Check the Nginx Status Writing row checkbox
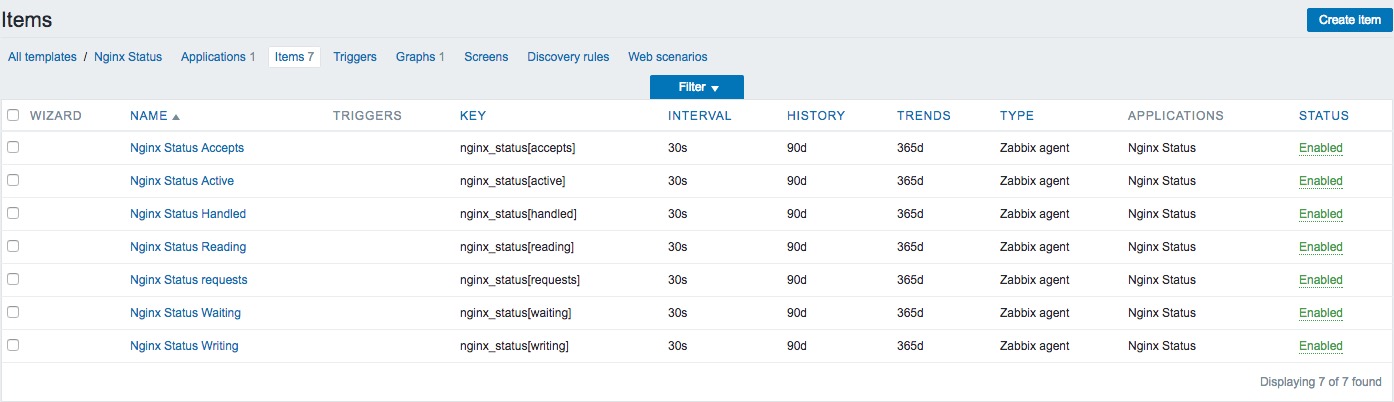Image resolution: width=1394 pixels, height=402 pixels. coord(14,345)
